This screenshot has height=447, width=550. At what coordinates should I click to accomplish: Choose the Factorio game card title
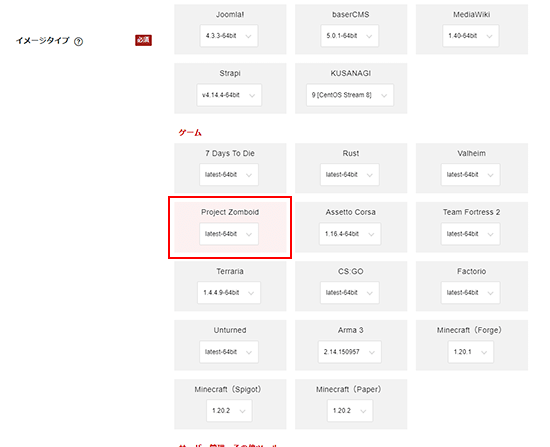471,271
